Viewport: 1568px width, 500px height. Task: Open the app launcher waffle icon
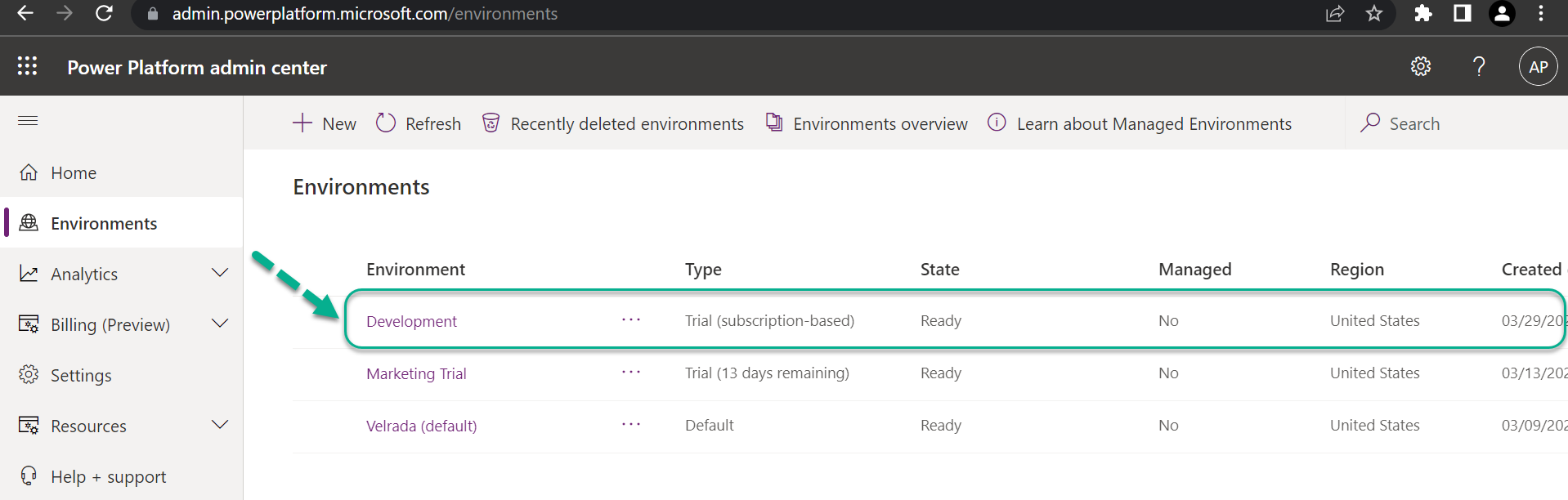(27, 66)
